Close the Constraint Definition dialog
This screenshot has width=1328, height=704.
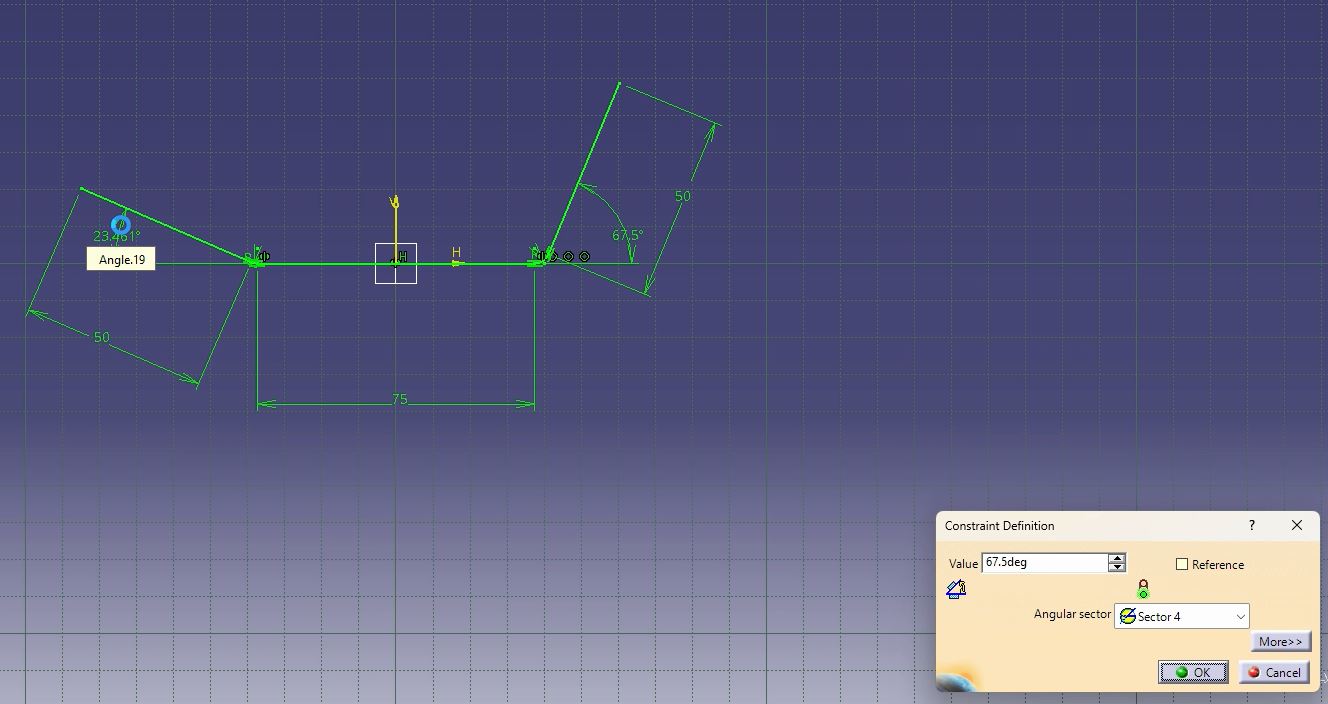1297,525
